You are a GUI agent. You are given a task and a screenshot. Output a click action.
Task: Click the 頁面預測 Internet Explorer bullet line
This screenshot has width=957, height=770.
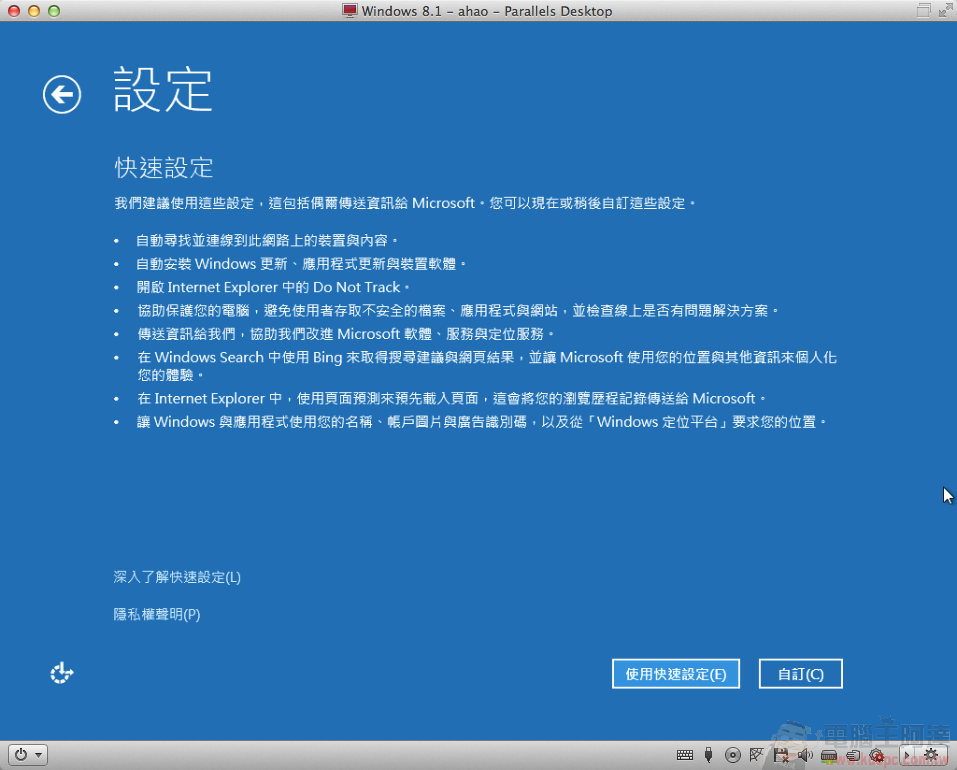click(451, 399)
